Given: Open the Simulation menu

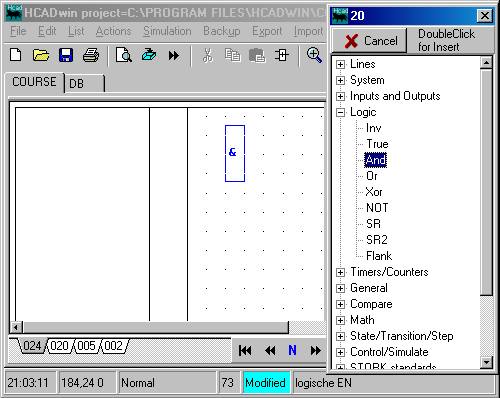Looking at the screenshot, I should pyautogui.click(x=167, y=31).
